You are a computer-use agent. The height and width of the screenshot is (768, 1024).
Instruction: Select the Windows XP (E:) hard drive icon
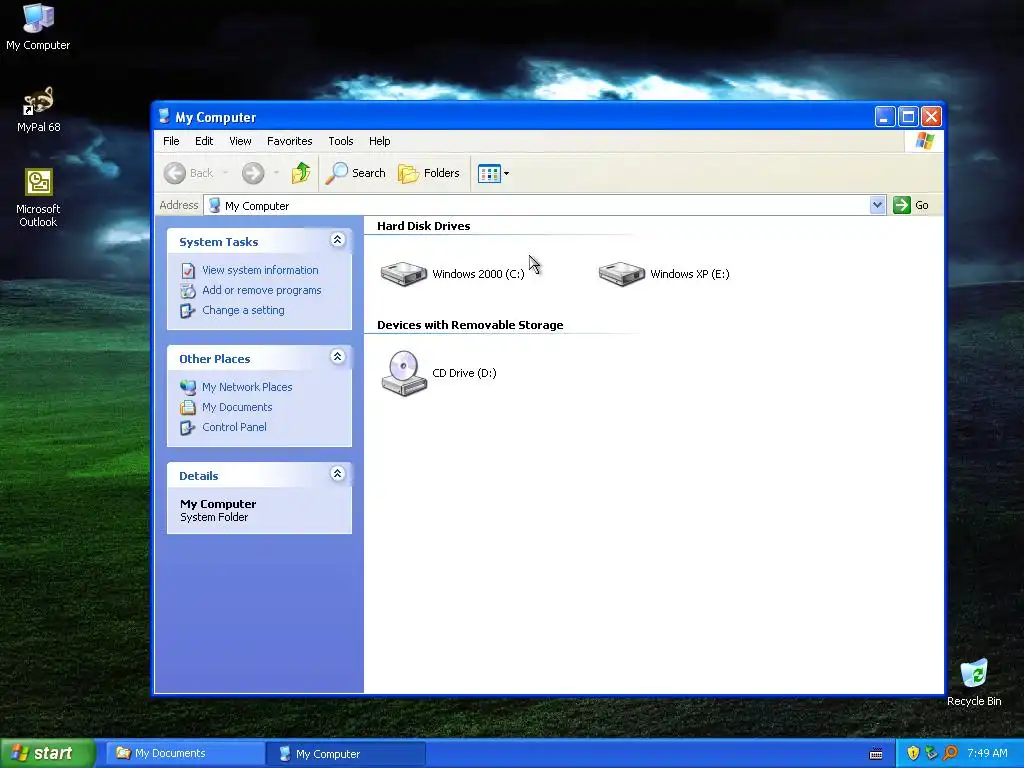click(x=622, y=274)
